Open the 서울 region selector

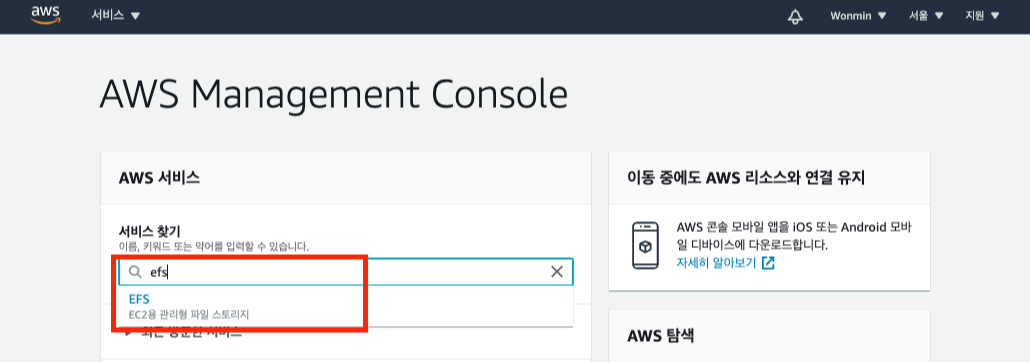(x=926, y=16)
